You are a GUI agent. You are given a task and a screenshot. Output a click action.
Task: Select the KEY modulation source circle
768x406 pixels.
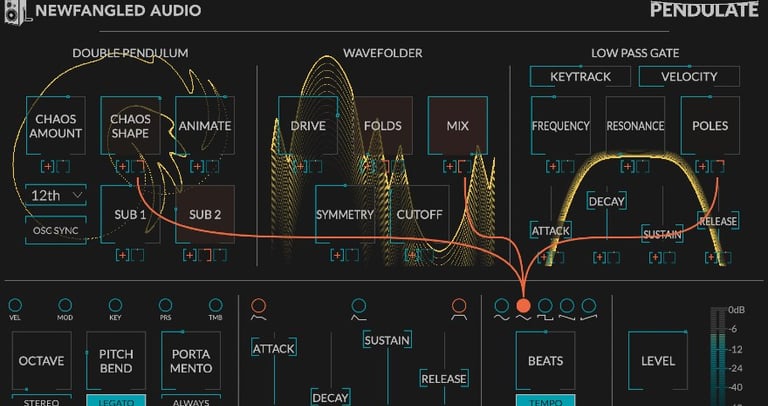click(x=115, y=306)
